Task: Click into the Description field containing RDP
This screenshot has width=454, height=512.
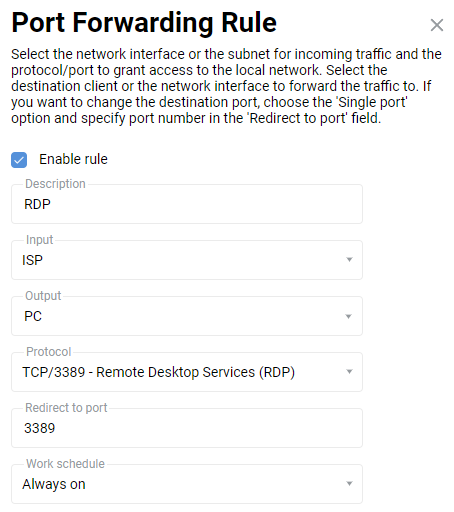Action: tap(187, 204)
